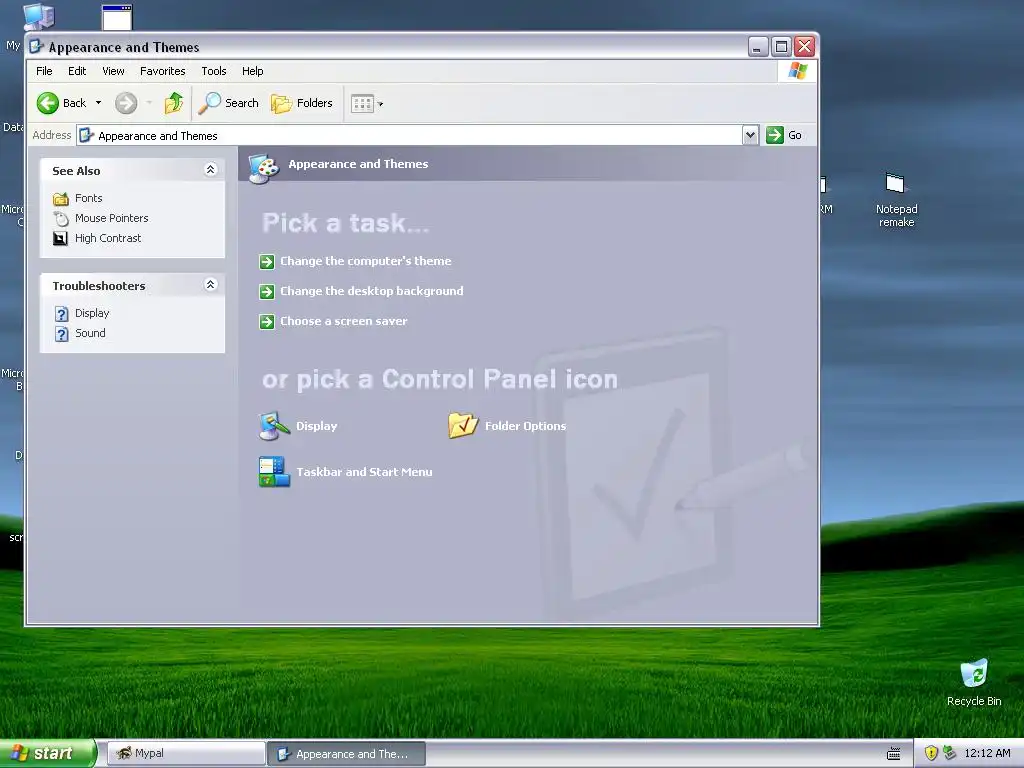Click the Up folder icon

click(174, 103)
